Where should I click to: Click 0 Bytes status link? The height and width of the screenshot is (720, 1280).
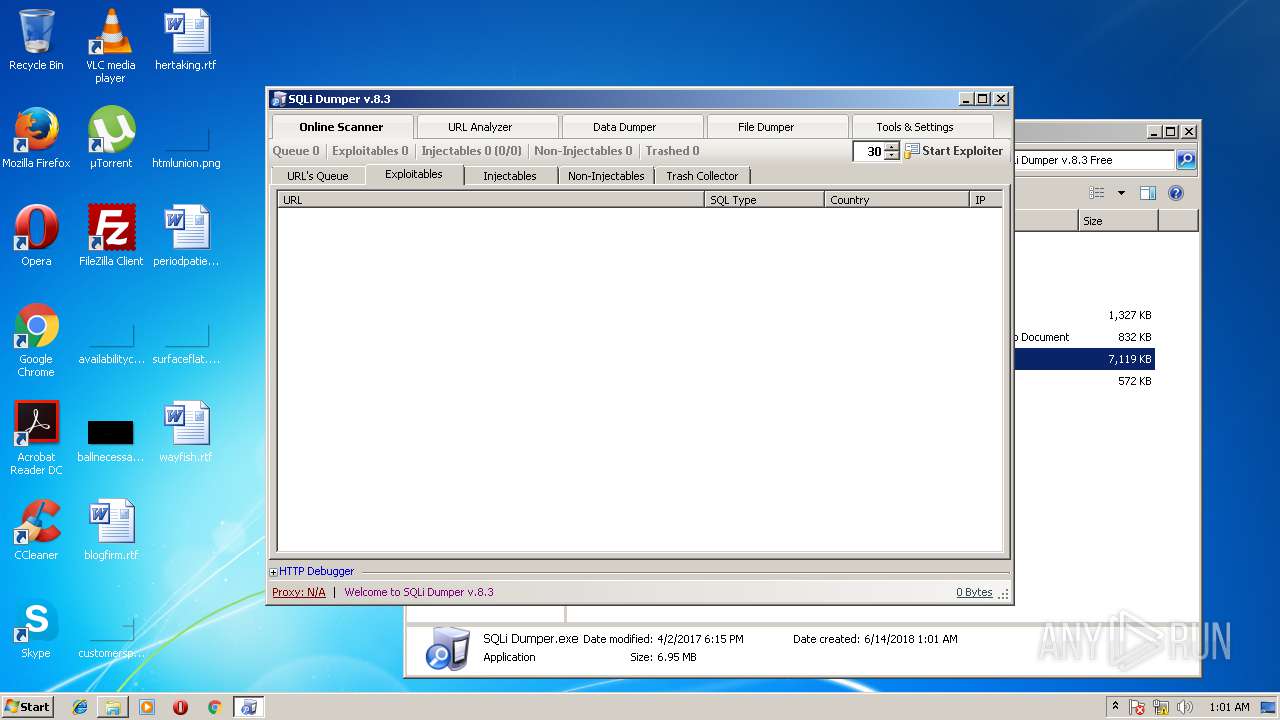(x=974, y=592)
